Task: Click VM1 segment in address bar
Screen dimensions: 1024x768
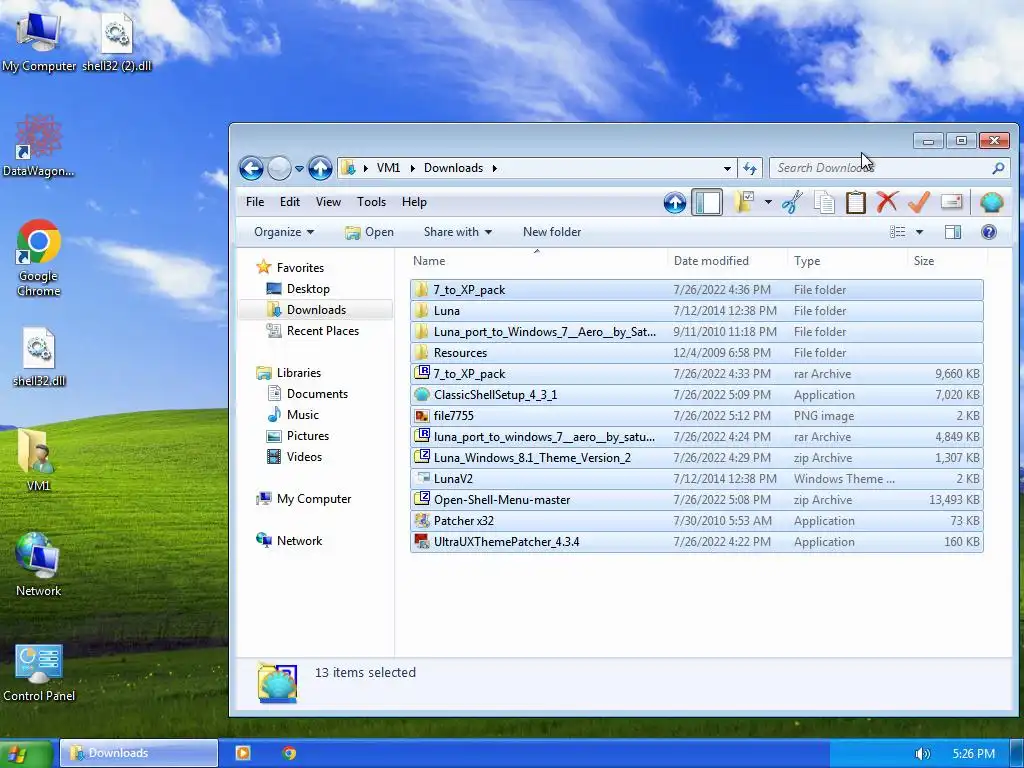Action: (x=388, y=168)
